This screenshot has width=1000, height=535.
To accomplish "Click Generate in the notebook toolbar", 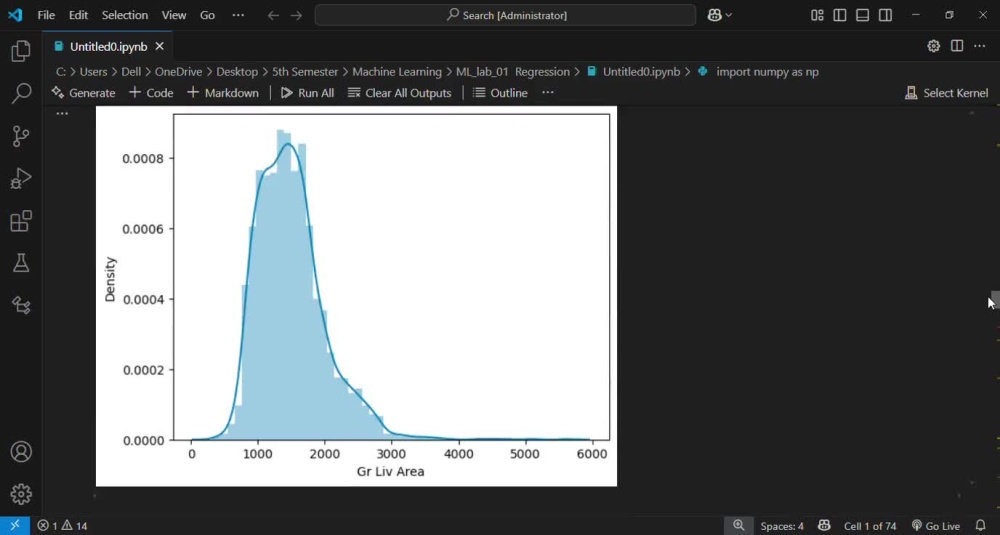I will pyautogui.click(x=84, y=93).
